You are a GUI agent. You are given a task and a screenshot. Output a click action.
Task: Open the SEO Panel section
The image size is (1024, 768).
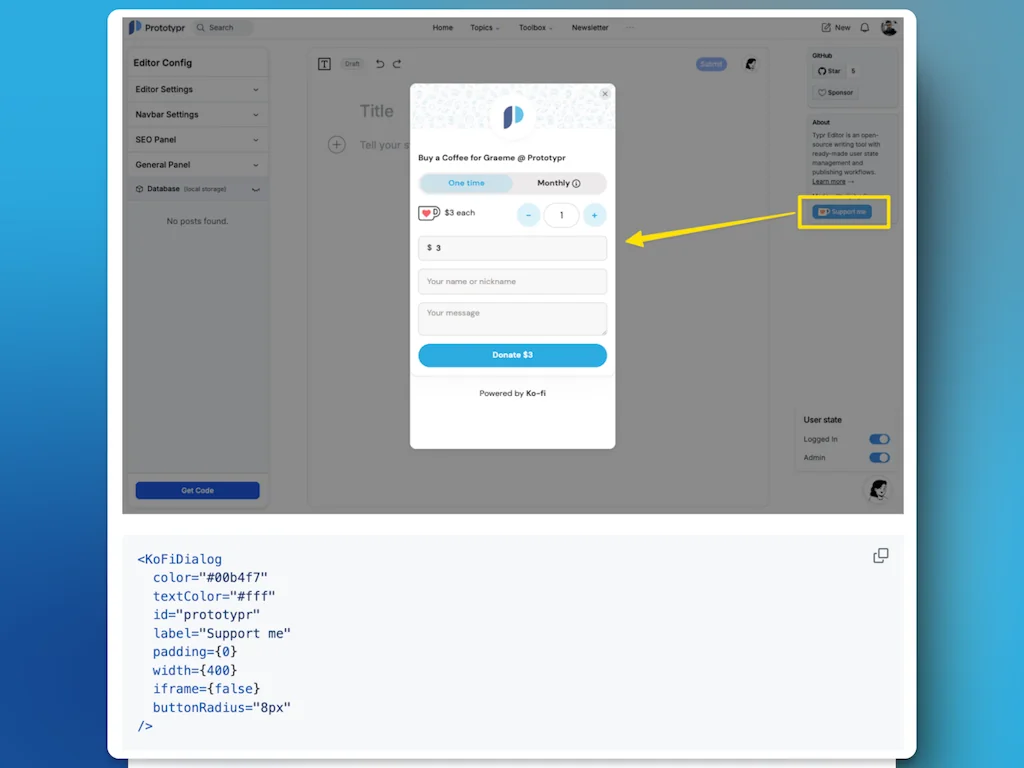click(x=197, y=140)
